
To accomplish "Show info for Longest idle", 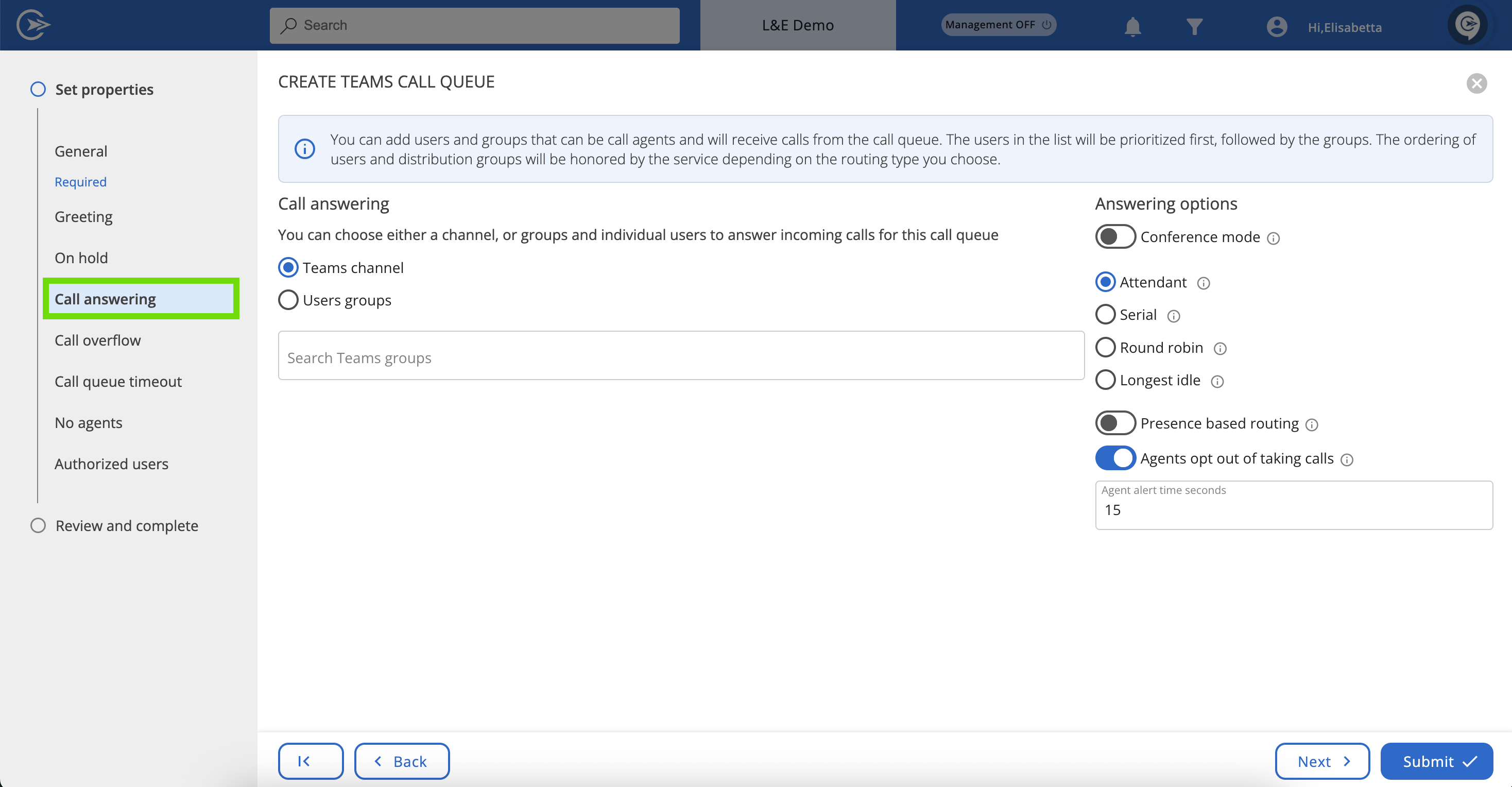I will [x=1217, y=382].
